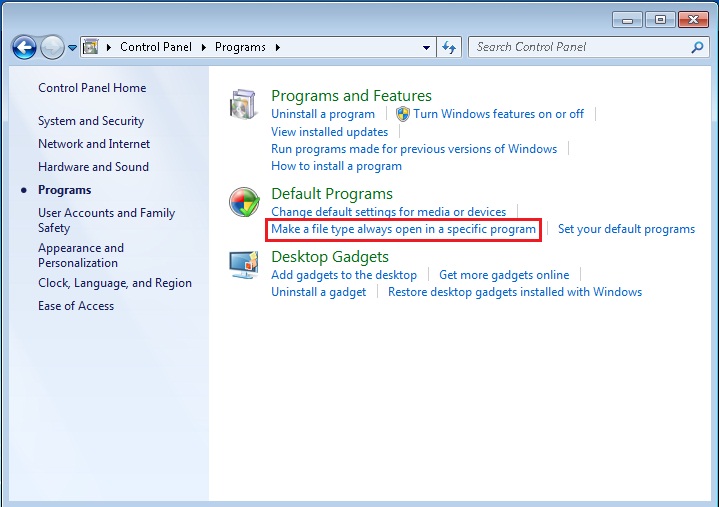Open Clock, Language, and Region category

[x=115, y=283]
